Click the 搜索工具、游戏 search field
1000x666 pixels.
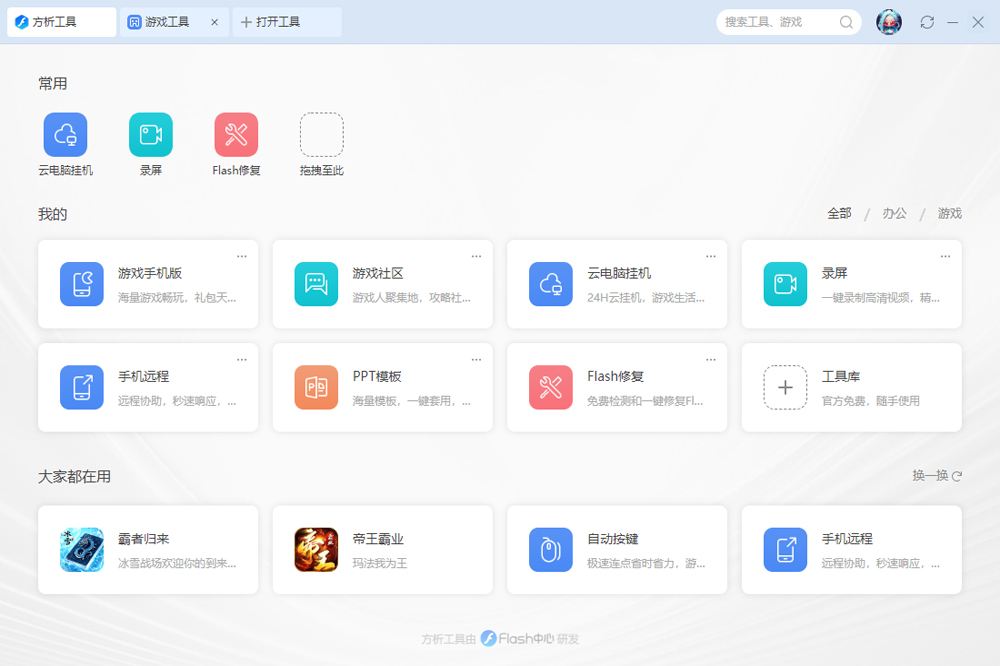tap(777, 22)
